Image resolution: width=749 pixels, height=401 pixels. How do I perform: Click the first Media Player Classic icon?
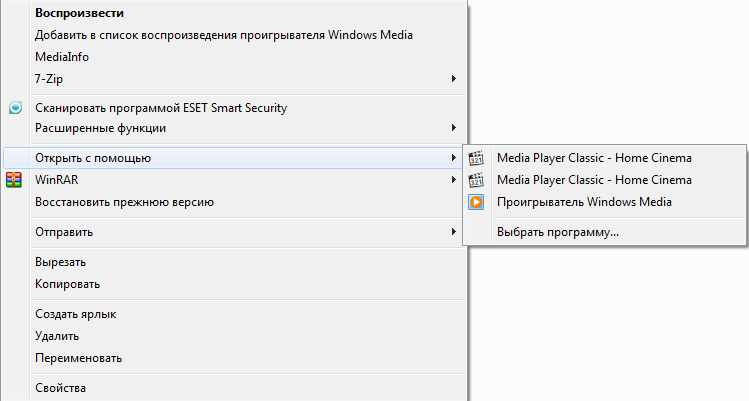tap(476, 158)
